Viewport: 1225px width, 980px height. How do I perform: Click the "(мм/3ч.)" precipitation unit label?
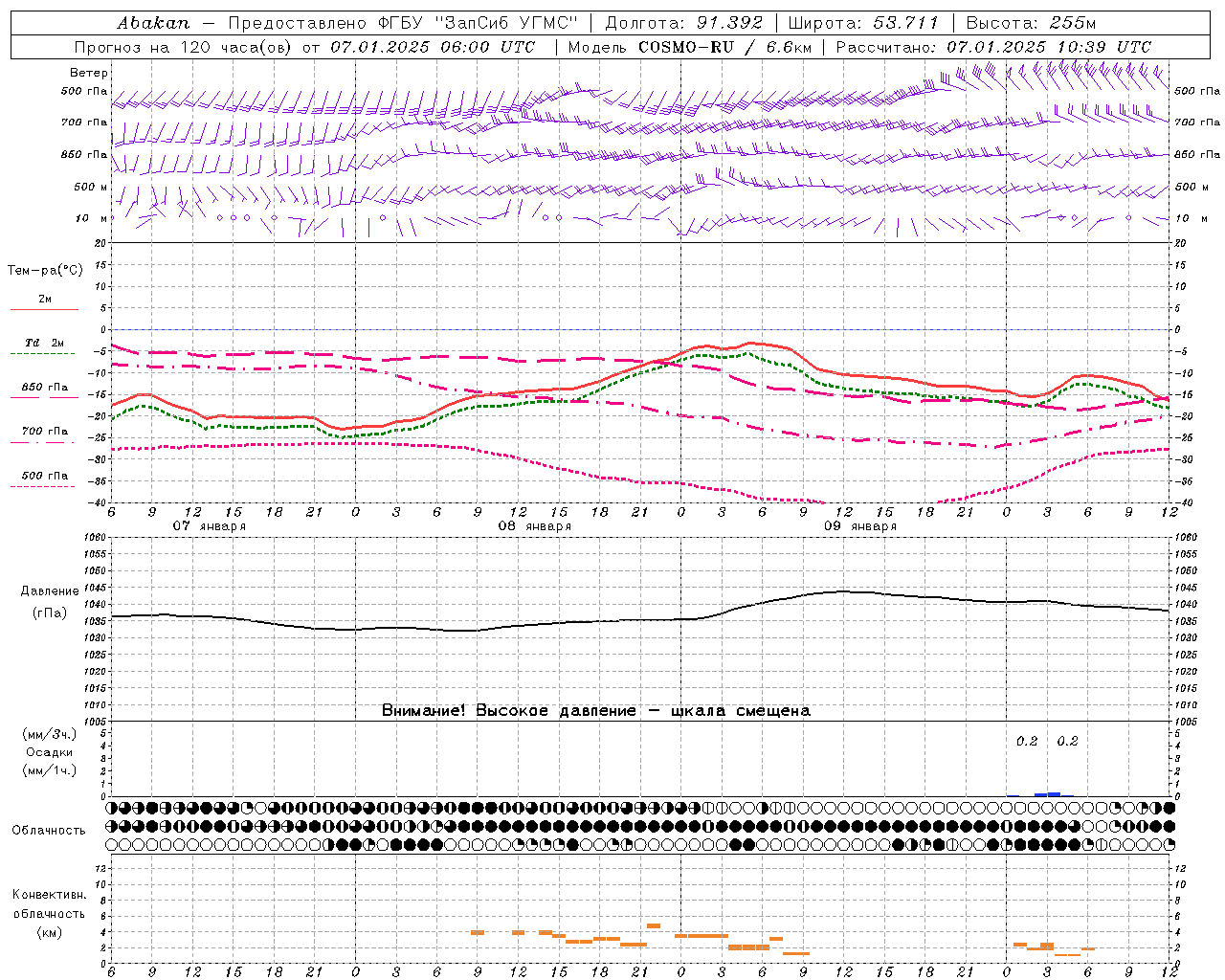point(50,734)
